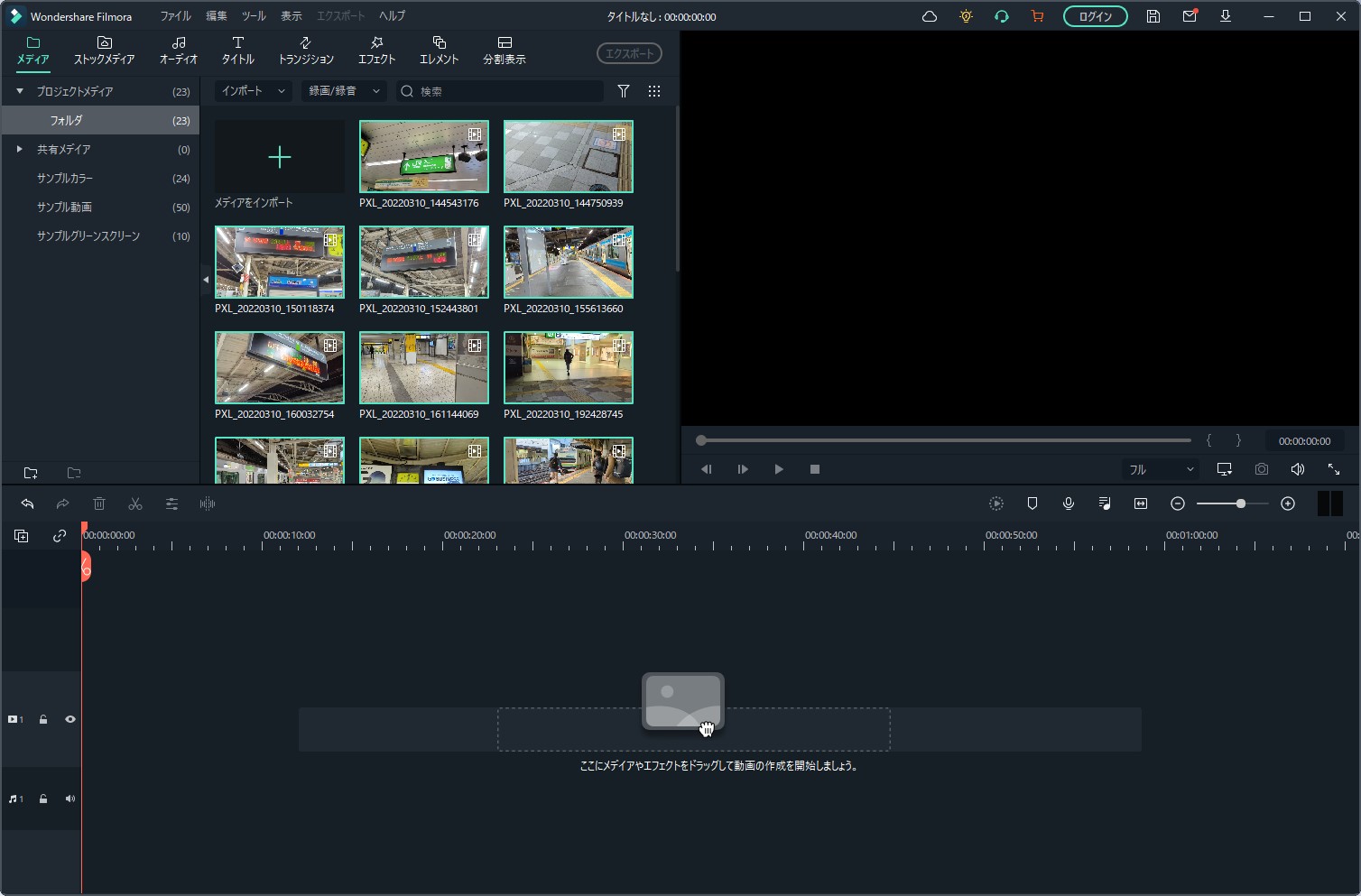Screen dimensions: 1361x896
Task: Switch thumbnail layout with grid view icon
Action: click(x=654, y=91)
